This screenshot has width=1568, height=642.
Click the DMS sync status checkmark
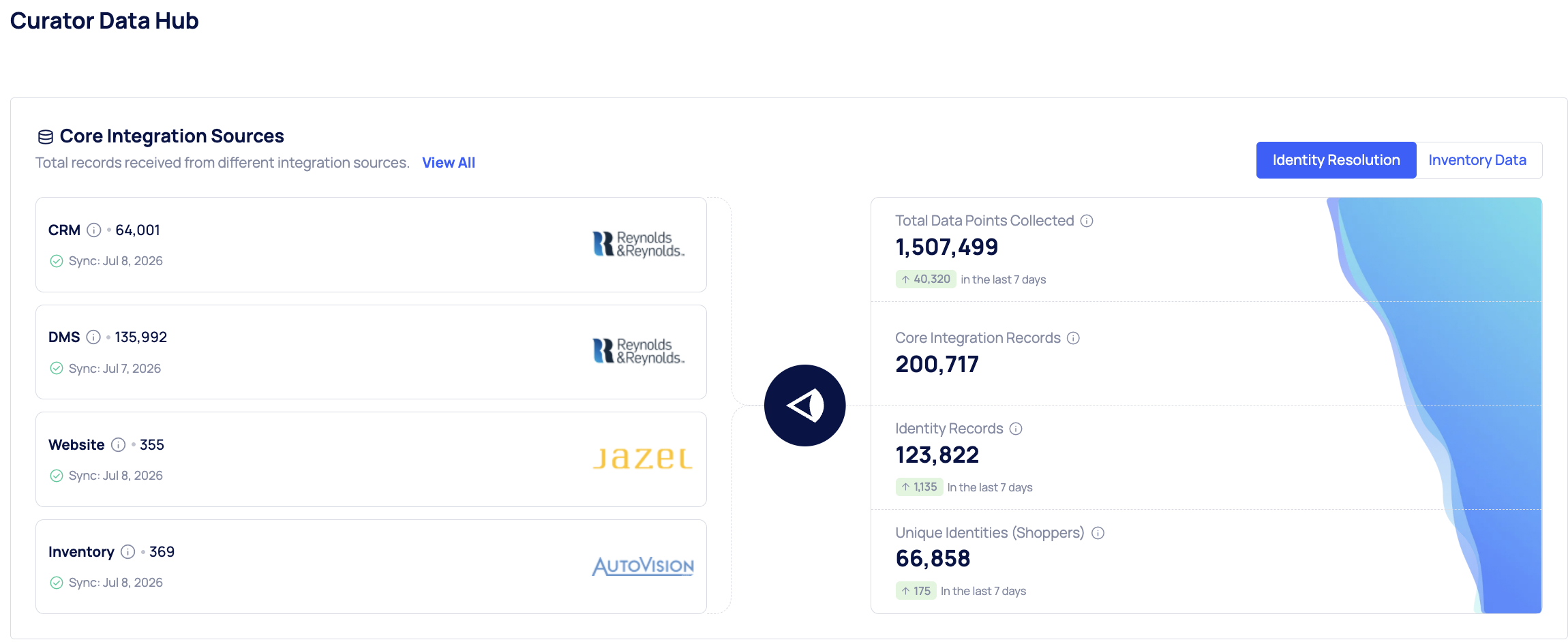tap(57, 368)
